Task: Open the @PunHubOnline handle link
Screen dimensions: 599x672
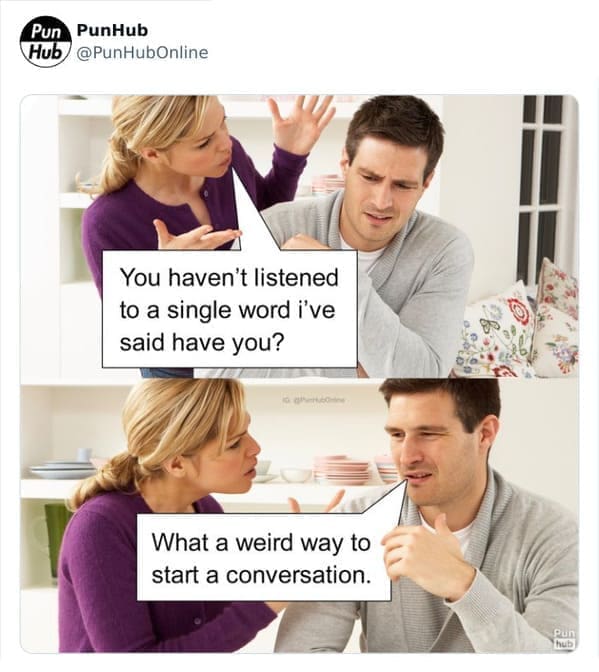Action: tap(142, 52)
